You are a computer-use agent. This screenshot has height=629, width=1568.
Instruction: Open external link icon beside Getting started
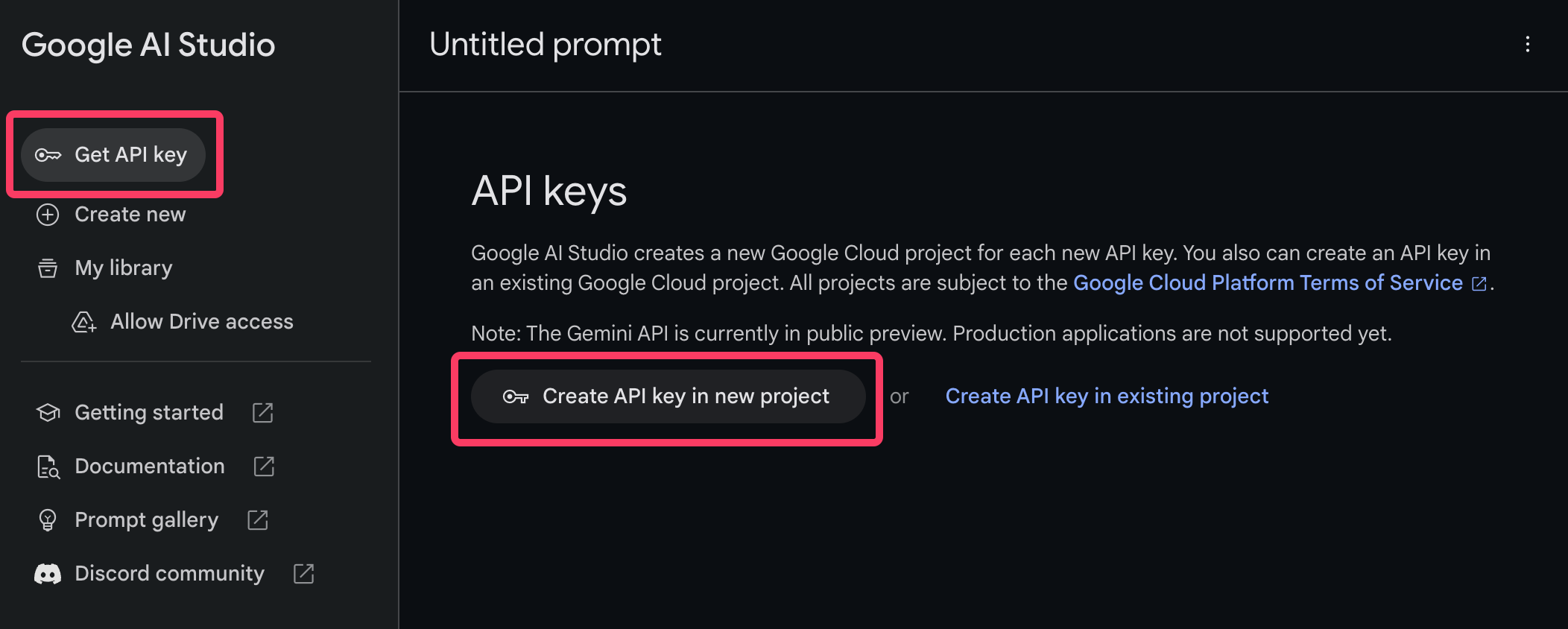(x=263, y=413)
